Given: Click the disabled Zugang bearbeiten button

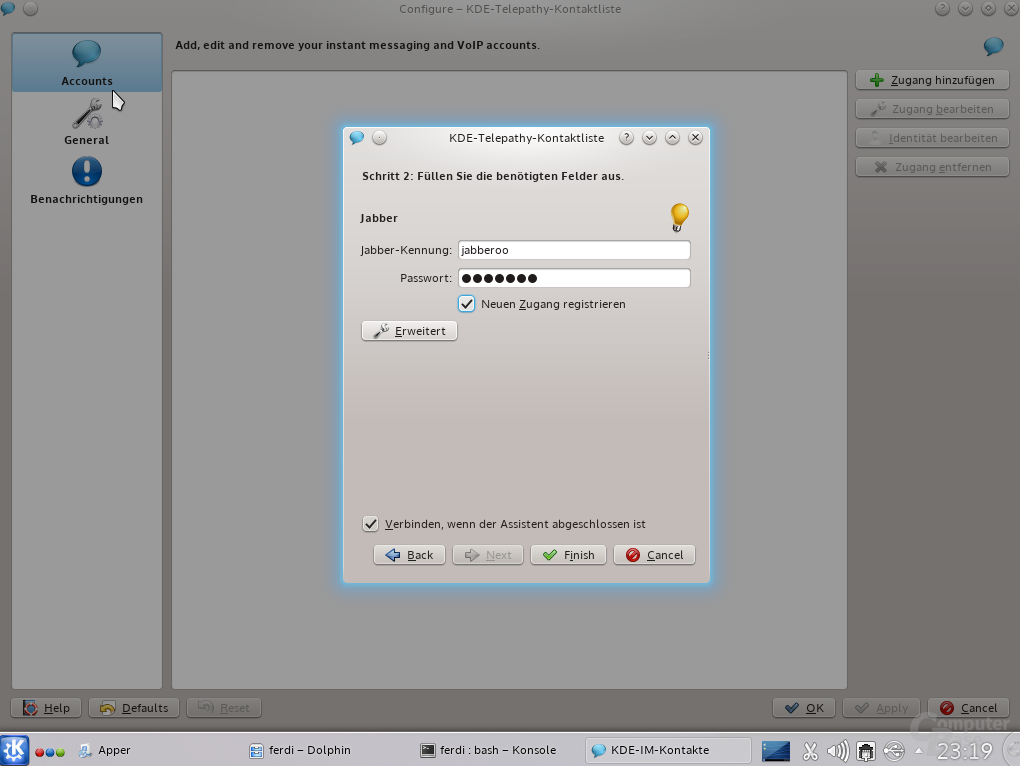Looking at the screenshot, I should pyautogui.click(x=932, y=109).
